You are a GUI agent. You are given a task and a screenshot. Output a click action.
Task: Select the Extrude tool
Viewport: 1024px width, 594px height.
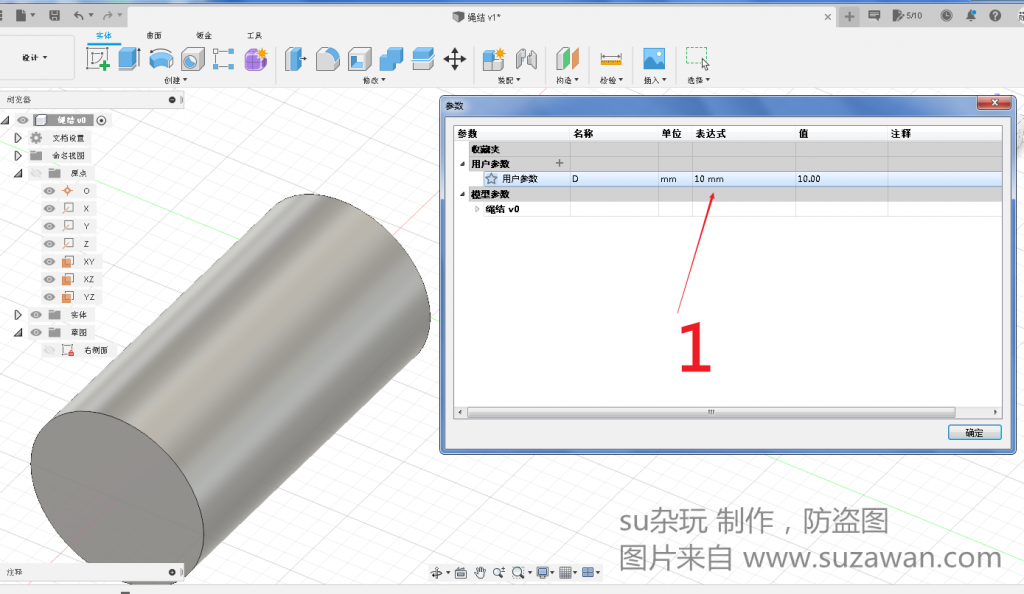click(129, 59)
